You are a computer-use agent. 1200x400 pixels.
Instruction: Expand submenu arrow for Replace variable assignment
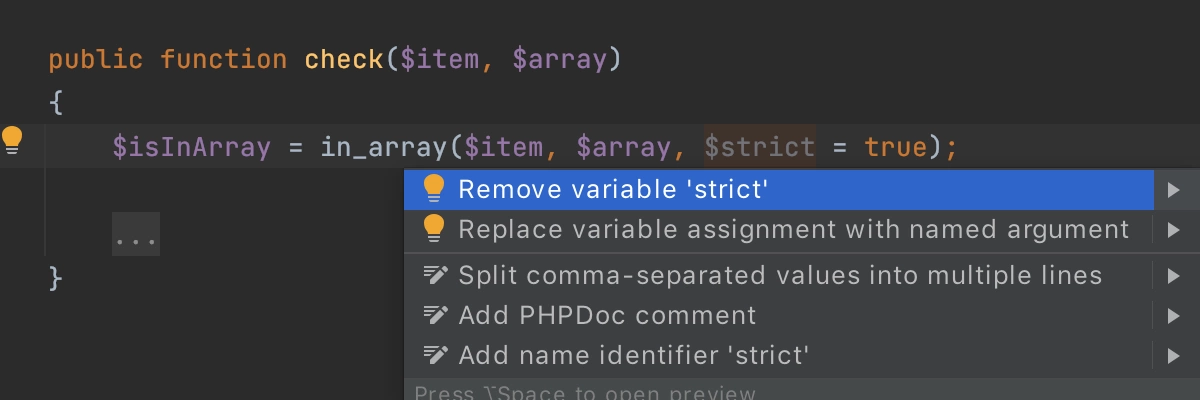click(1174, 230)
